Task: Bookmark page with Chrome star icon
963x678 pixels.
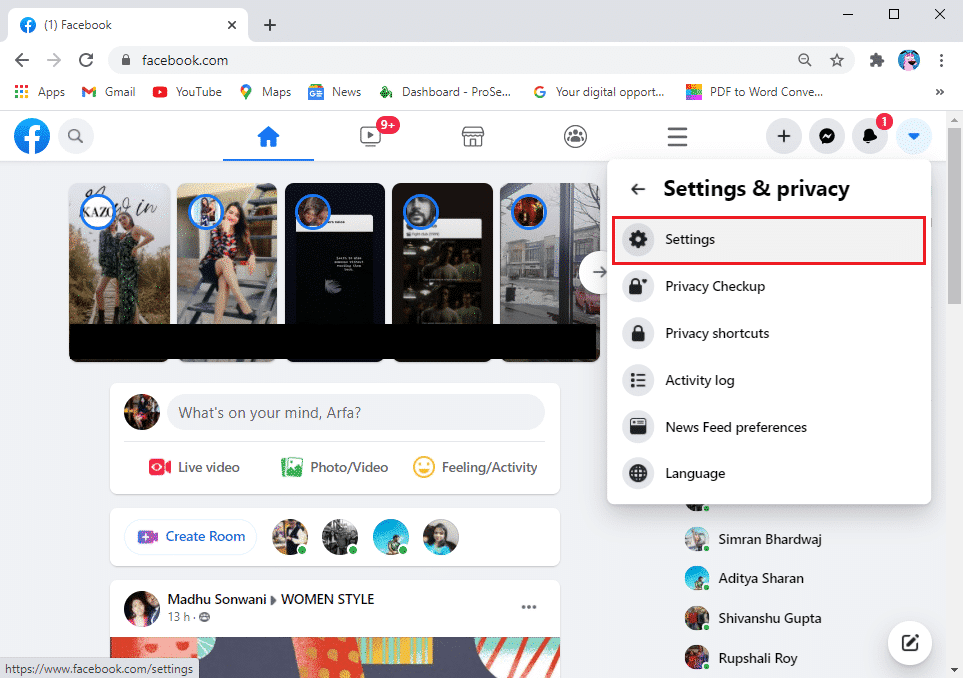Action: point(837,60)
